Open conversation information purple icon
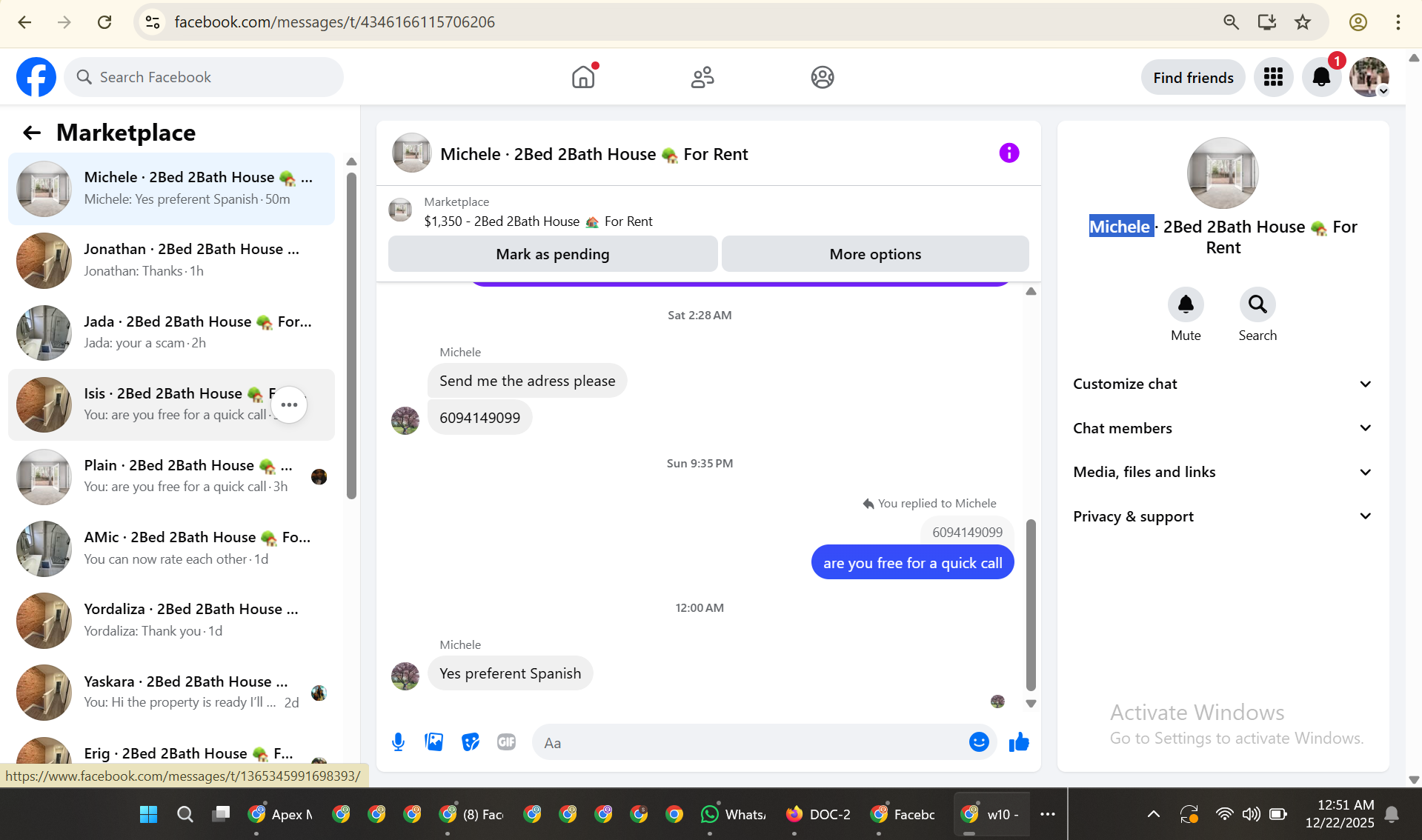Viewport: 1422px width, 840px height. [1009, 153]
